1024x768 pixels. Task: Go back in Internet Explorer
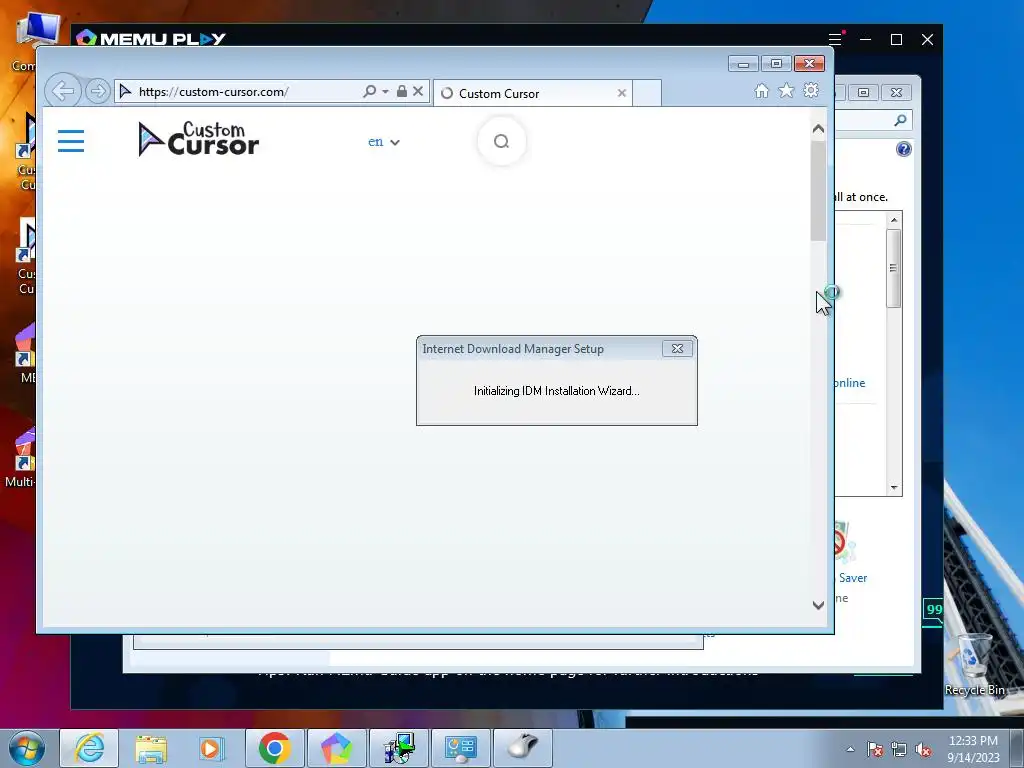(x=63, y=91)
